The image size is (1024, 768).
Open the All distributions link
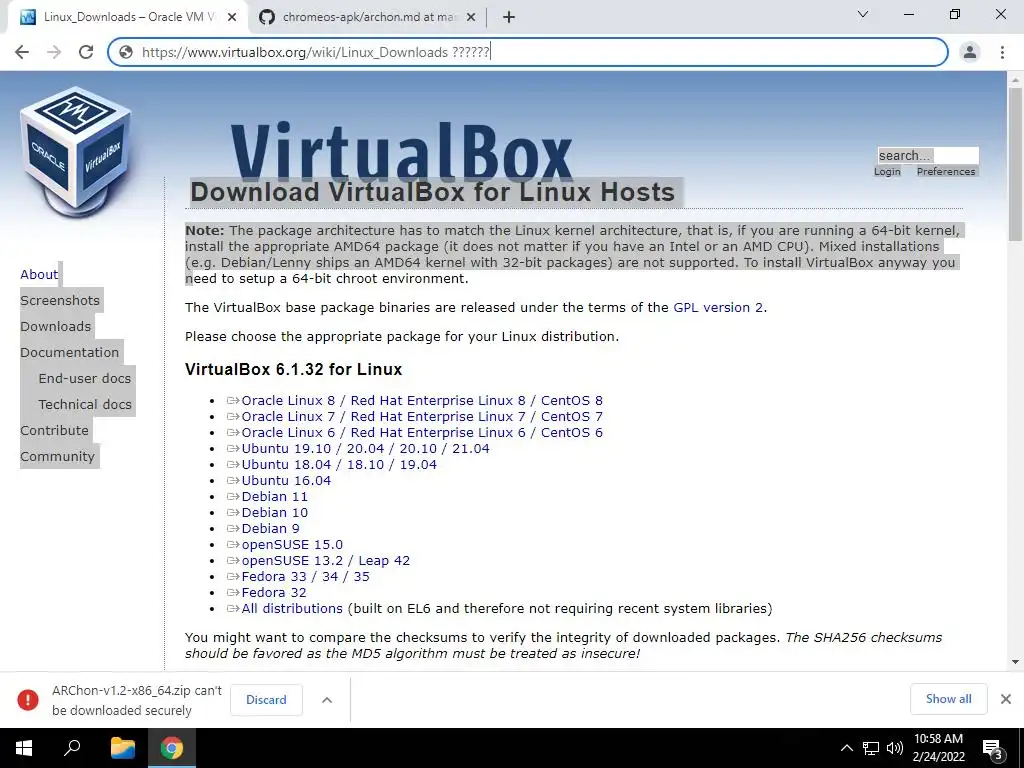(292, 609)
